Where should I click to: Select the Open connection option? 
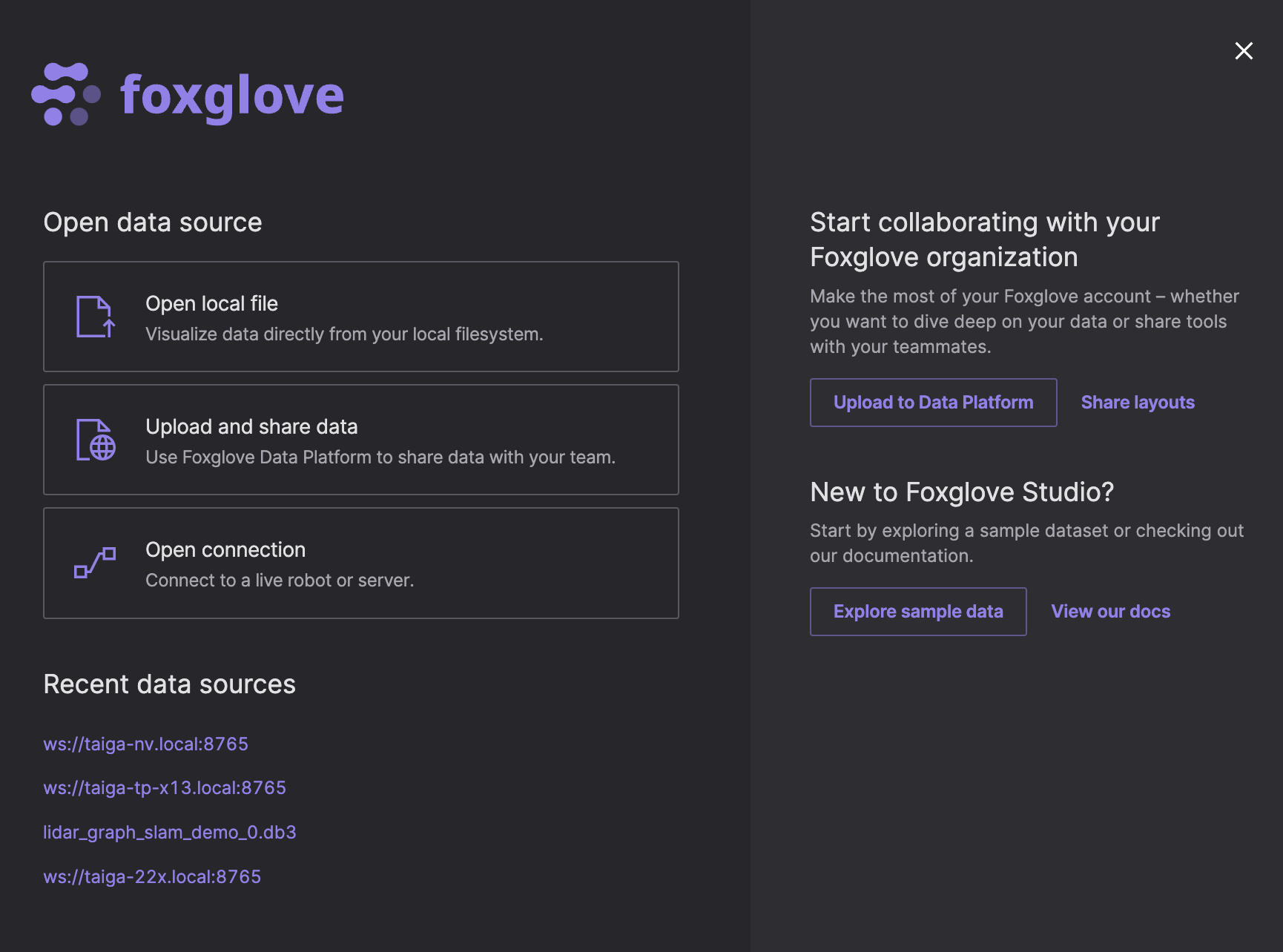coord(360,563)
